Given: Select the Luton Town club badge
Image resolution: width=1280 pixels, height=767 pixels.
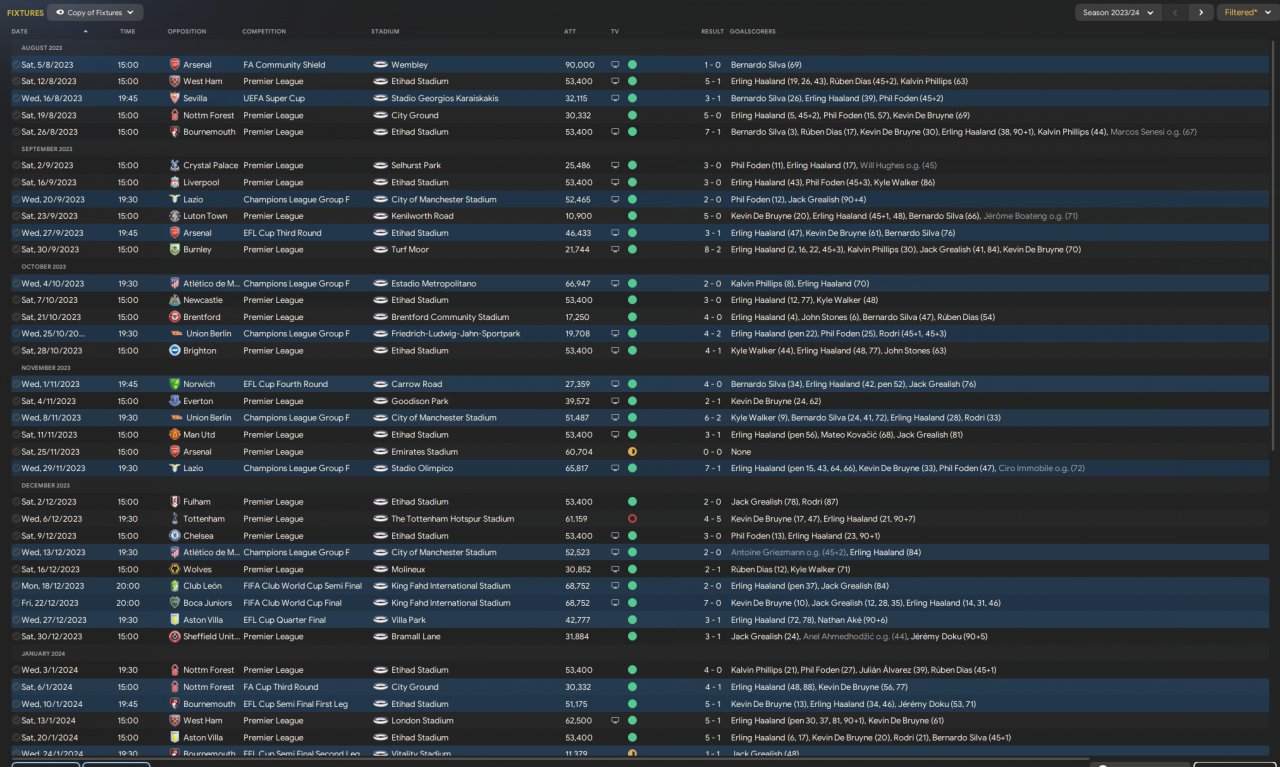Looking at the screenshot, I should tap(176, 216).
